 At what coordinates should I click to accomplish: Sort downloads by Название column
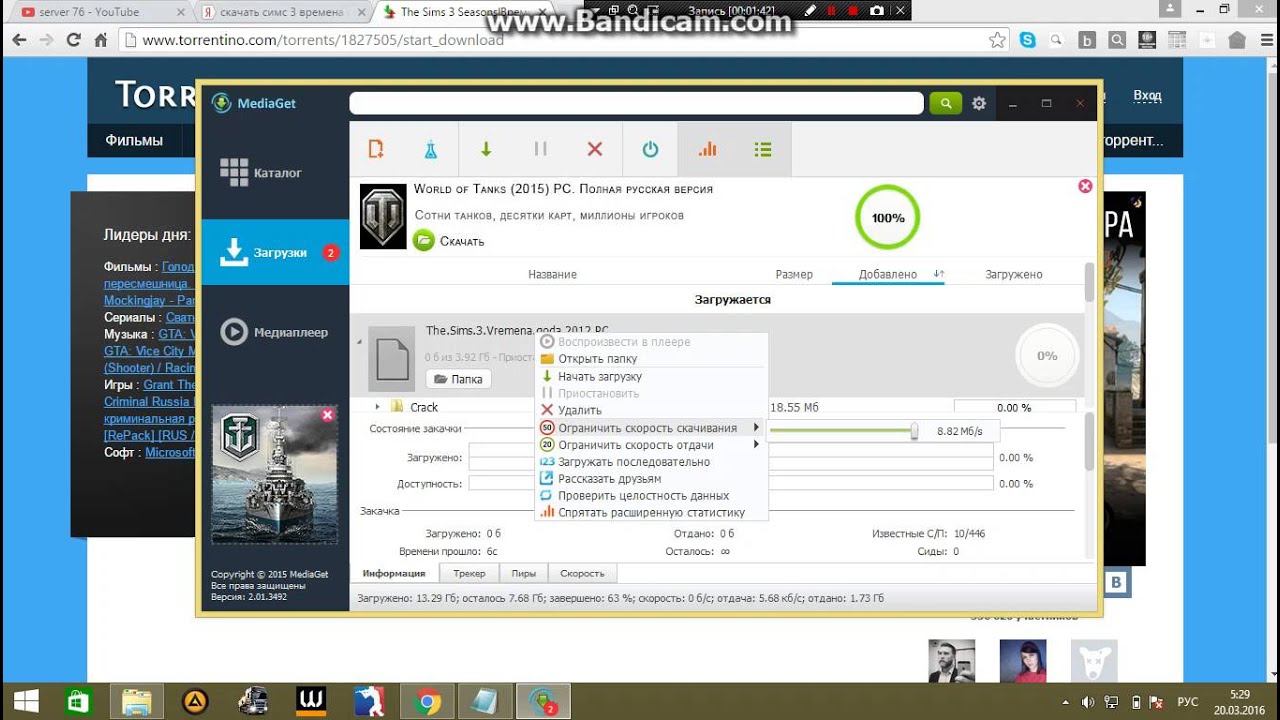(x=552, y=274)
